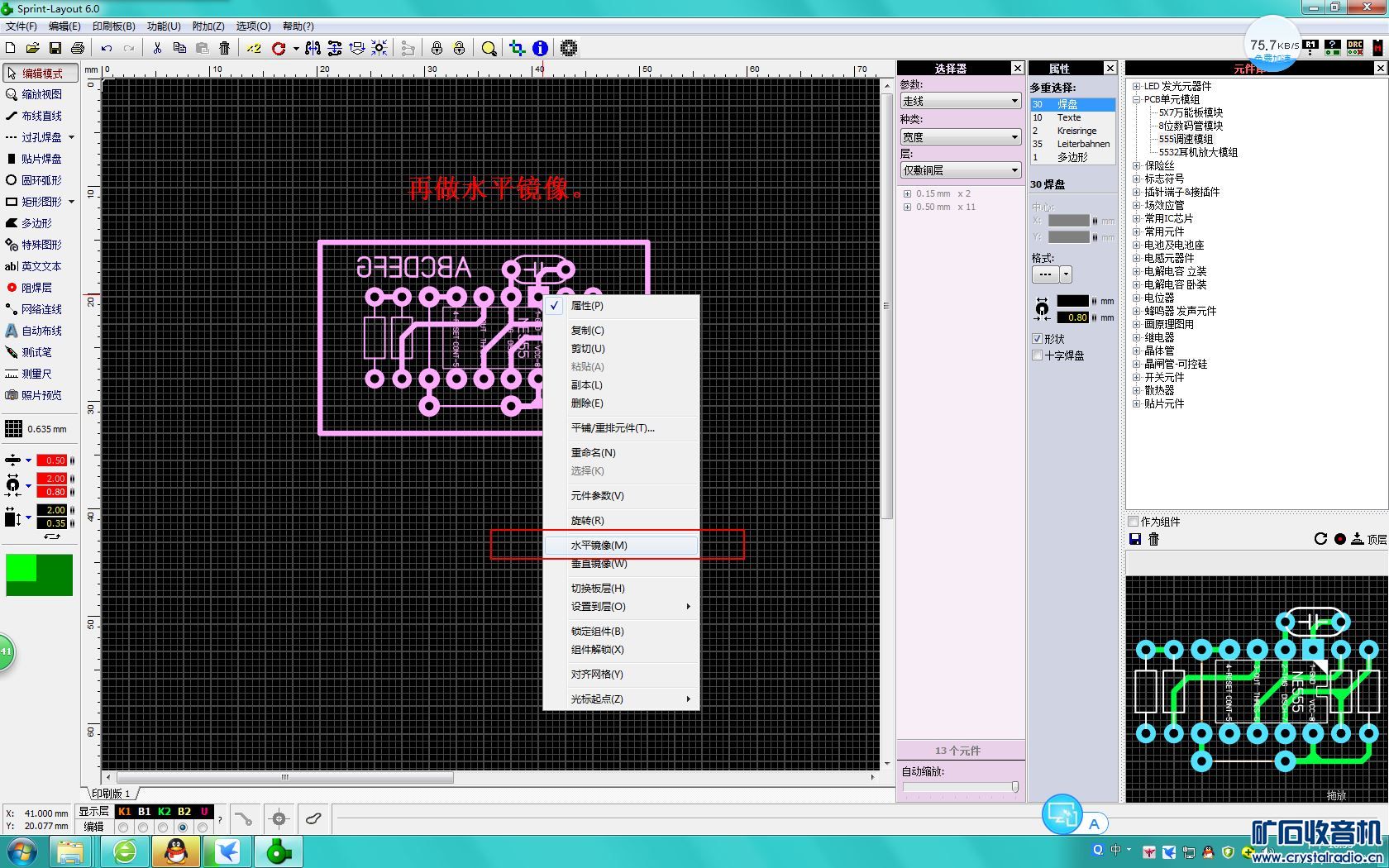Select the K2 layer edit radio button
1389x868 pixels.
(x=163, y=827)
